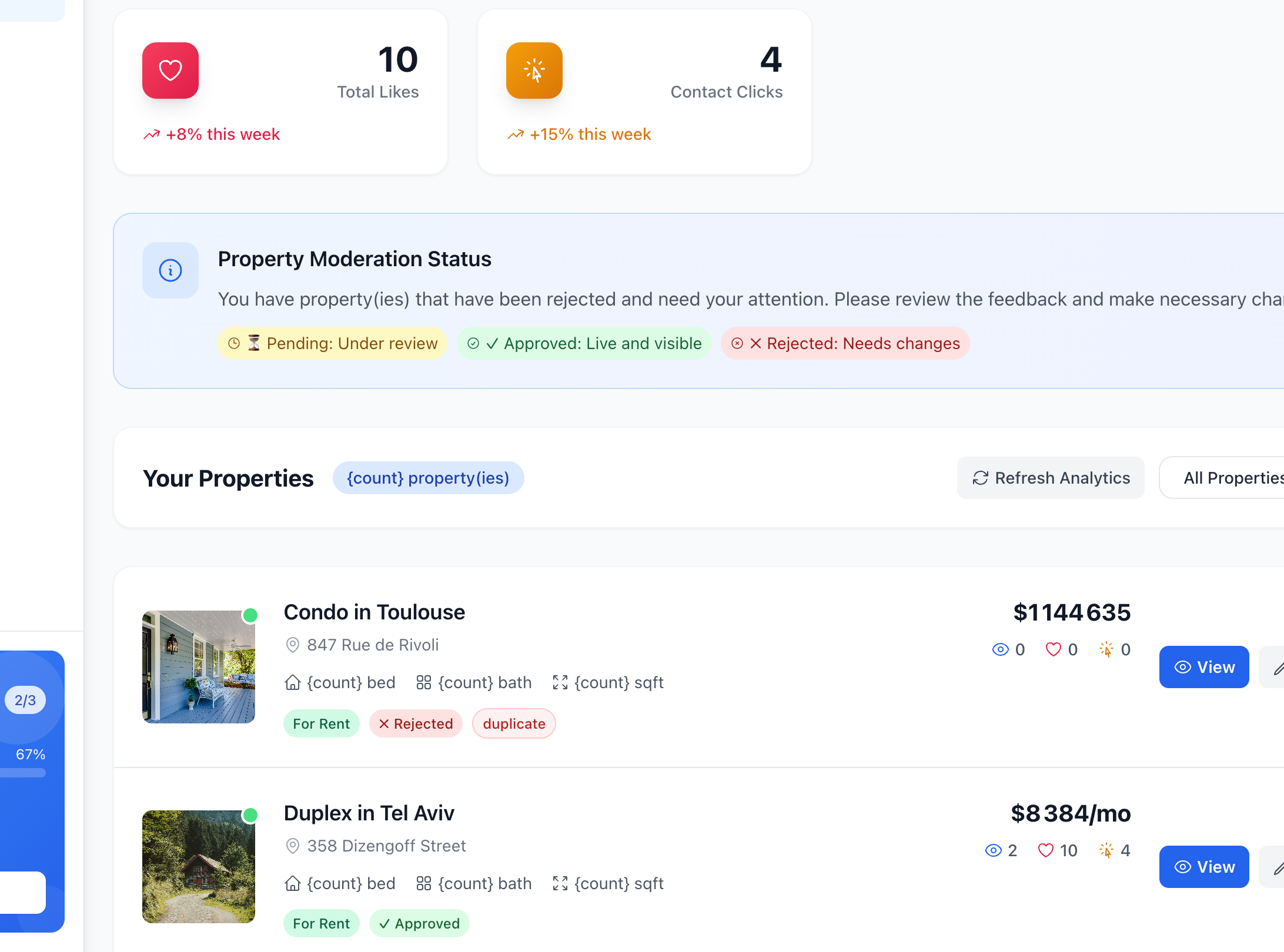Viewport: 1284px width, 952px height.
Task: Click the location pin beside 358 Dizengoff Street
Action: pyautogui.click(x=292, y=846)
